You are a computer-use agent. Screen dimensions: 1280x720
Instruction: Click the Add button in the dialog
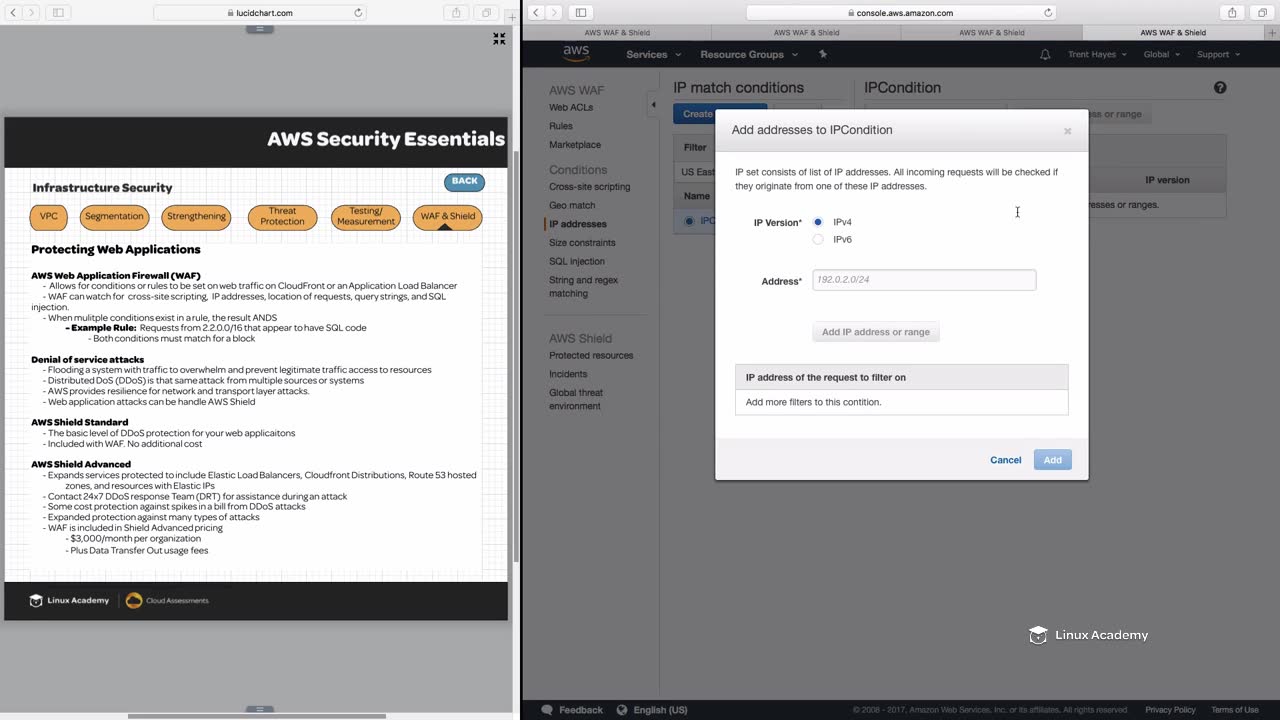click(1053, 460)
